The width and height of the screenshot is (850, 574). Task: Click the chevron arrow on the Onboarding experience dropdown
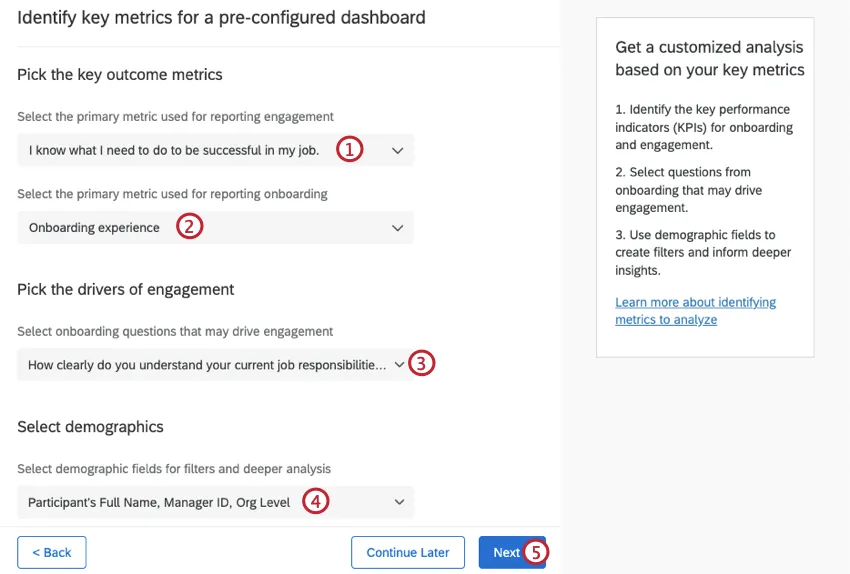pos(398,228)
